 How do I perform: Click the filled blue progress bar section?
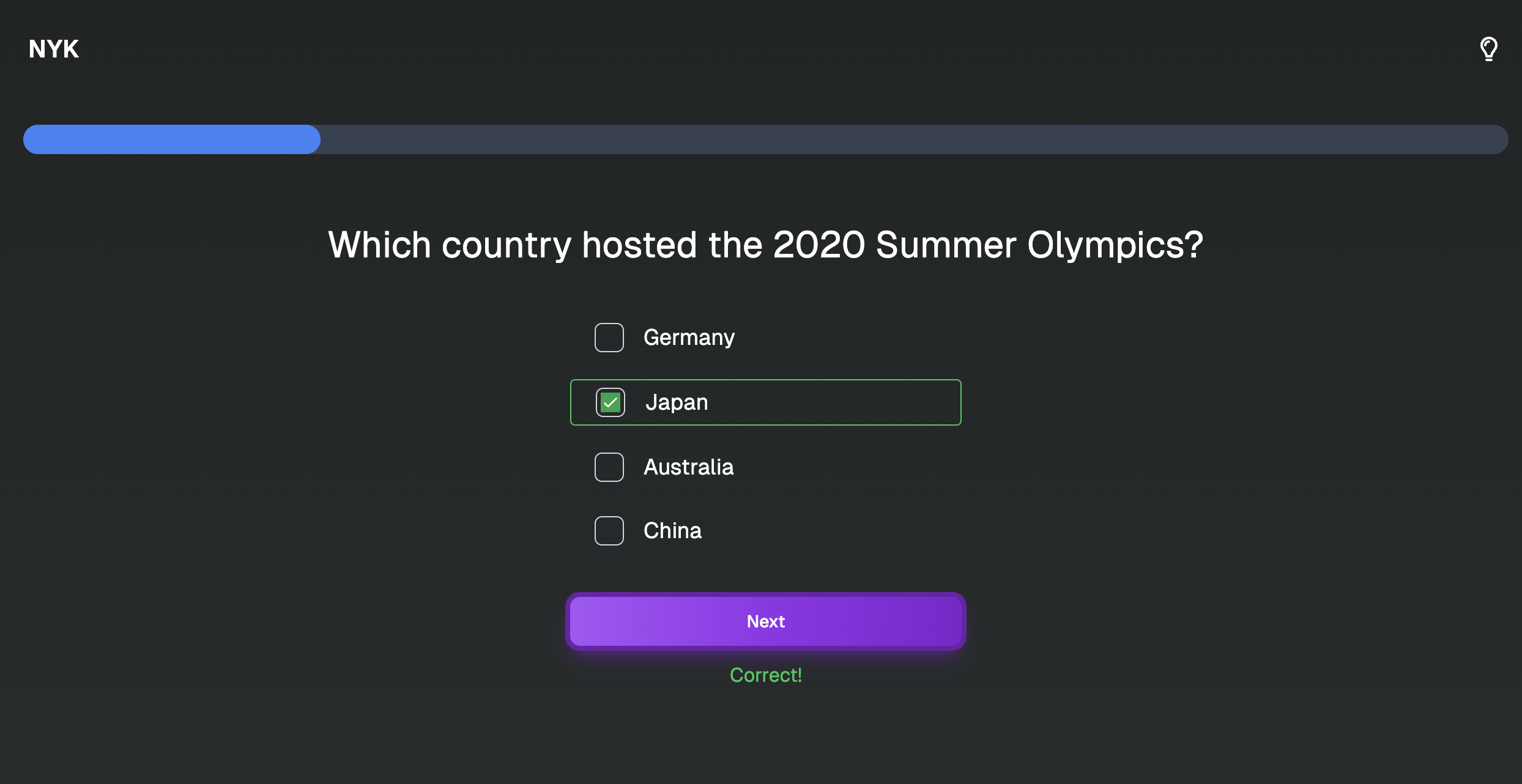pyautogui.click(x=172, y=139)
